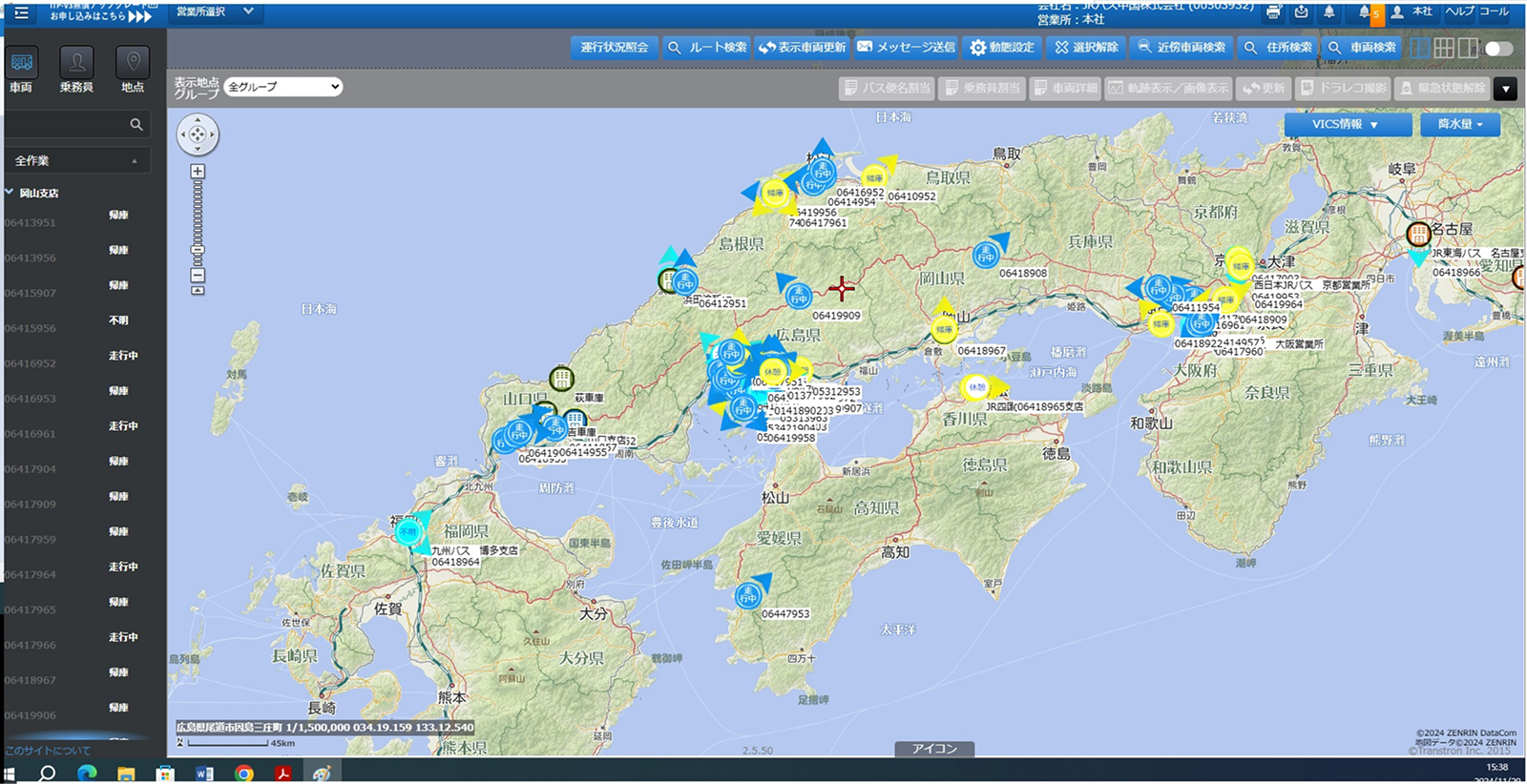Click the メッセージ送信 button
The height and width of the screenshot is (784, 1527).
click(x=906, y=48)
